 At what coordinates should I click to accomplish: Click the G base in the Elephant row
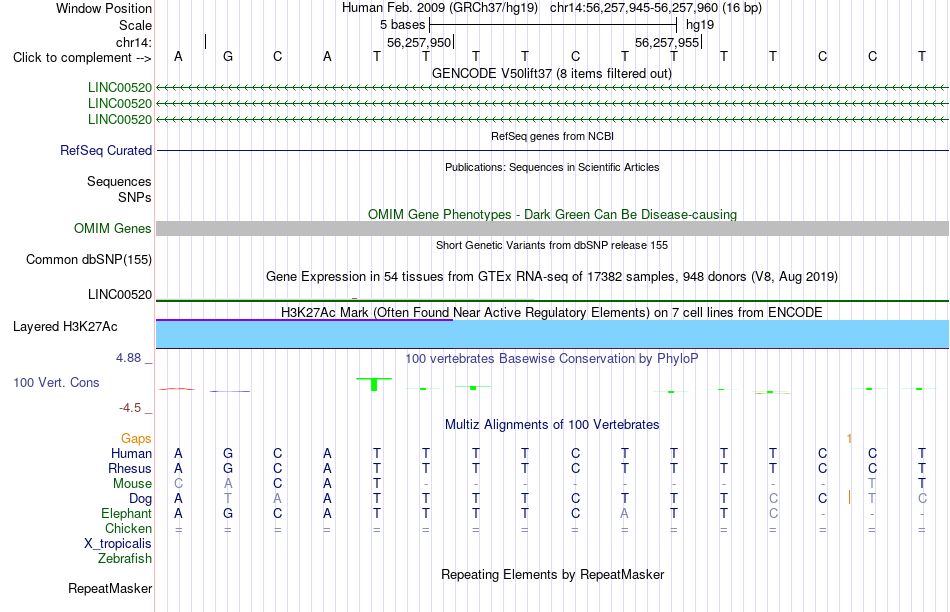(228, 513)
